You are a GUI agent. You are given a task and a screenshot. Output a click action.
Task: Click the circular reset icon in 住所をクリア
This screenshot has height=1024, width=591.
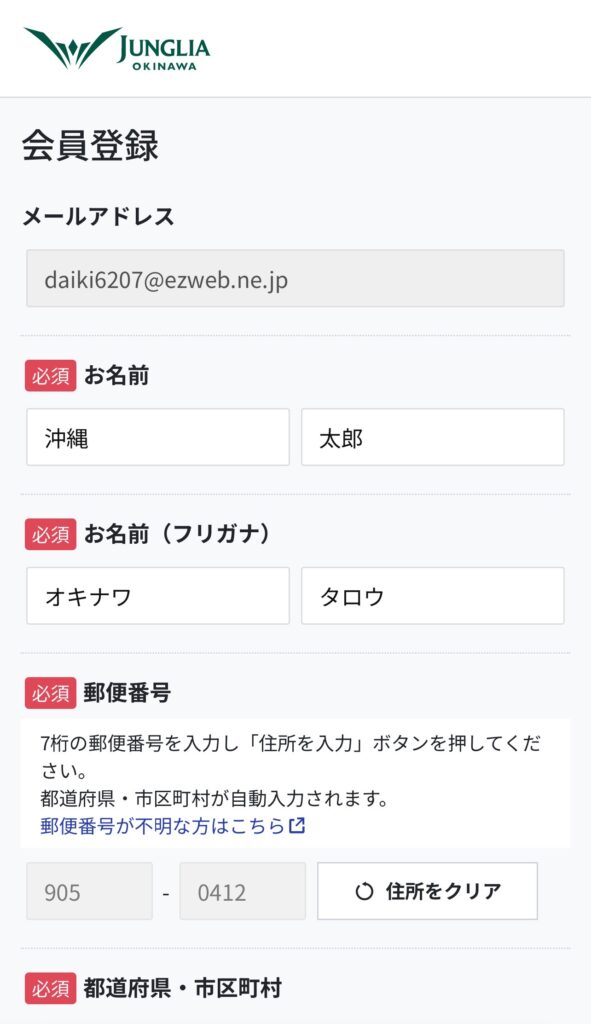[364, 891]
